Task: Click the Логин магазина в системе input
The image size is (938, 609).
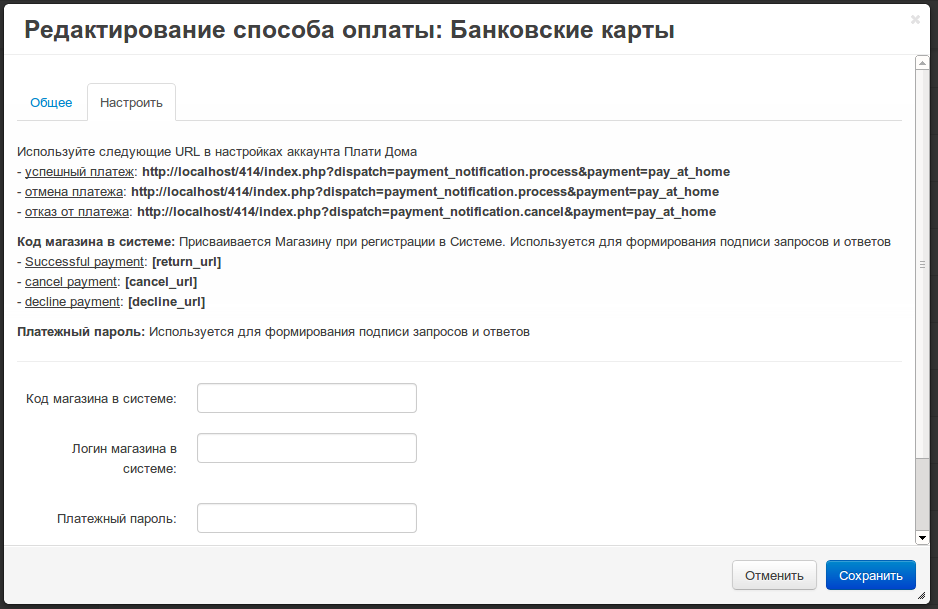Action: 306,448
